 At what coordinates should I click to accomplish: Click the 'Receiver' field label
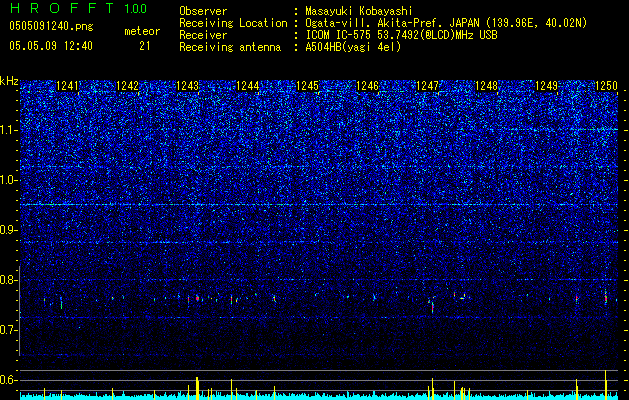(203, 35)
